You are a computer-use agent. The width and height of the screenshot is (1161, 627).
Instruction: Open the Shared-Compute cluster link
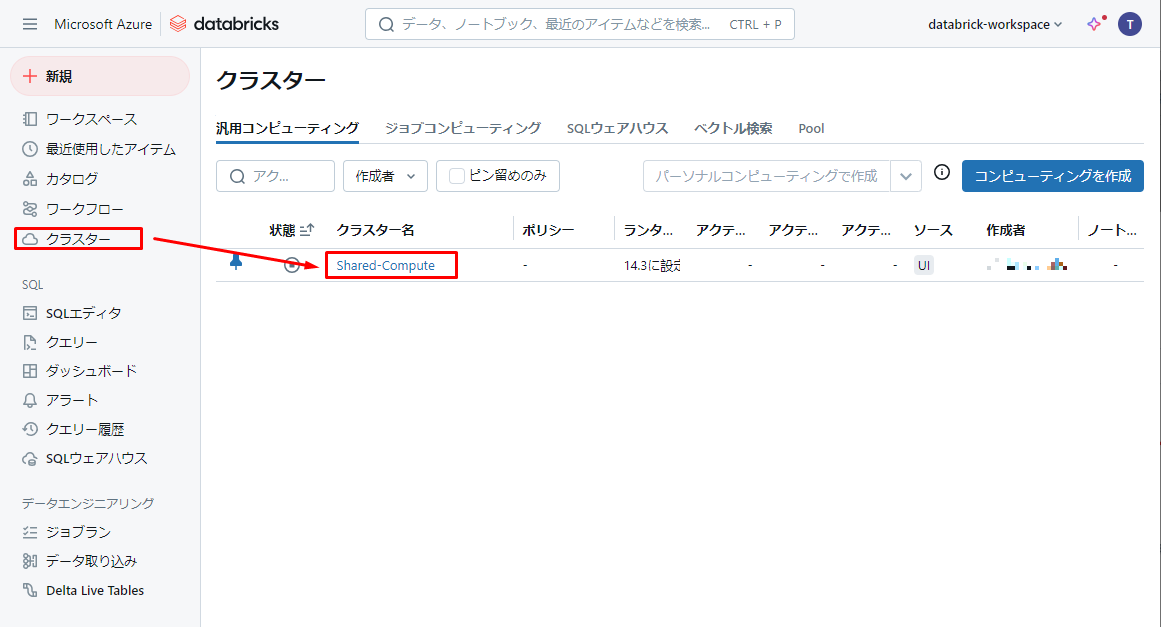(386, 265)
